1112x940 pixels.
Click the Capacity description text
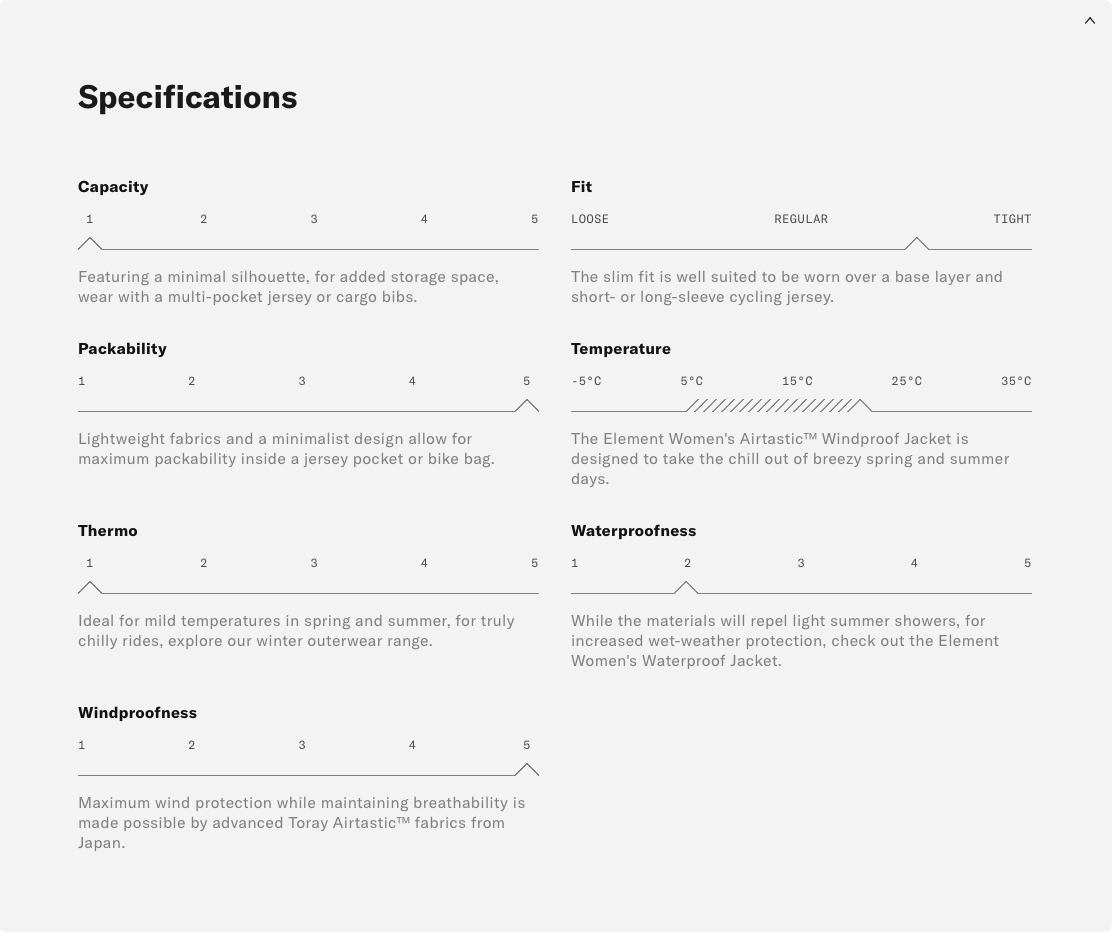pos(288,287)
